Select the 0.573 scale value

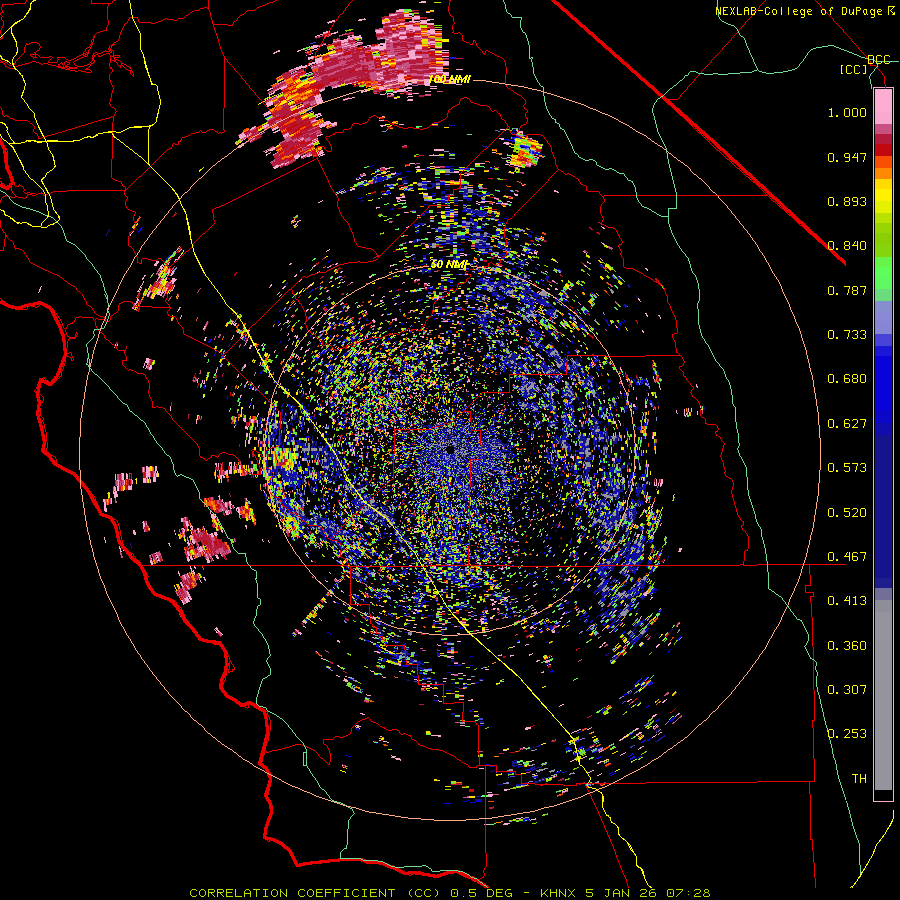click(x=847, y=468)
